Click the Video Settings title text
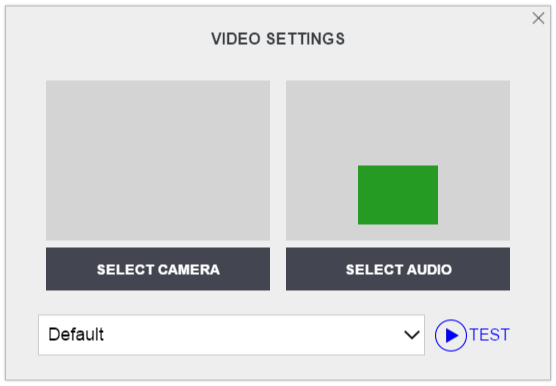 (278, 39)
